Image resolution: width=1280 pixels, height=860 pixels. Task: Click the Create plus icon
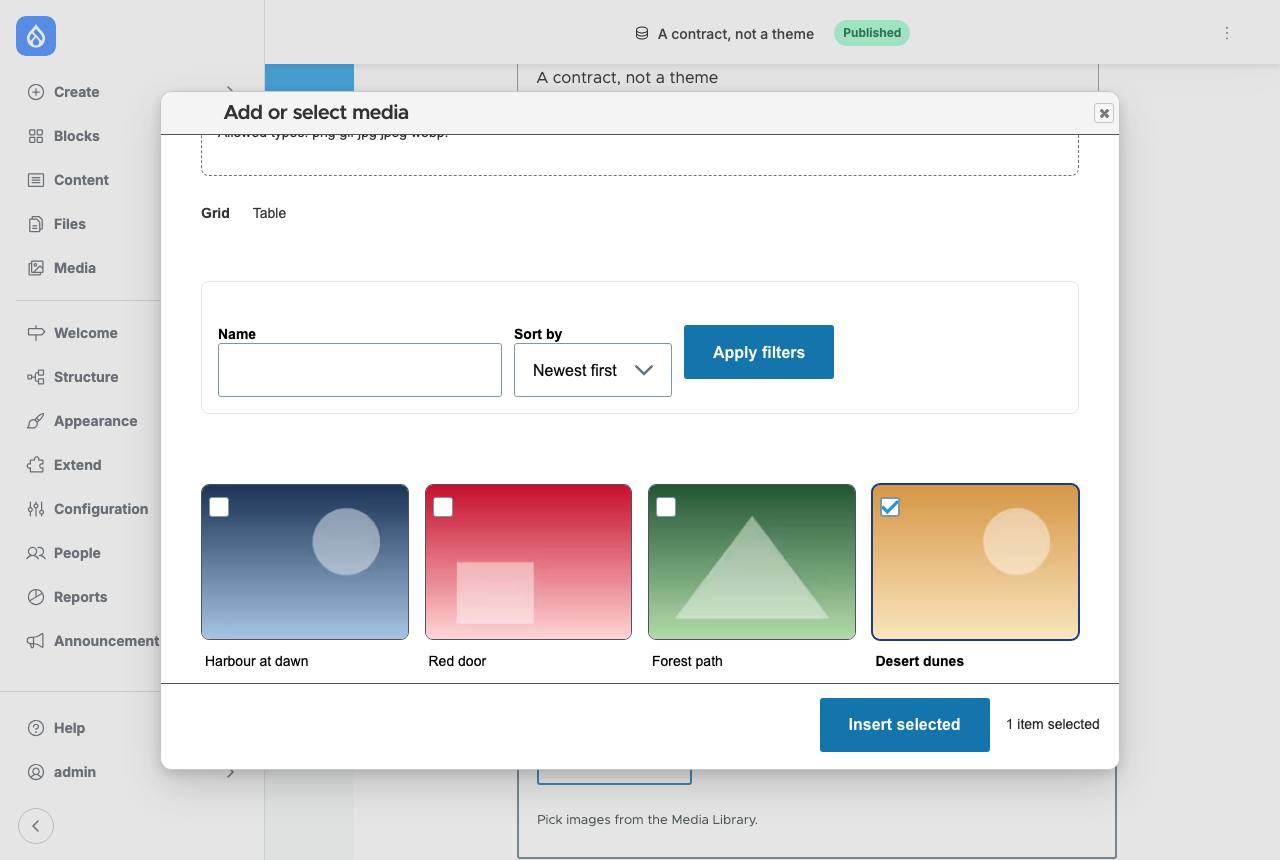(x=36, y=92)
